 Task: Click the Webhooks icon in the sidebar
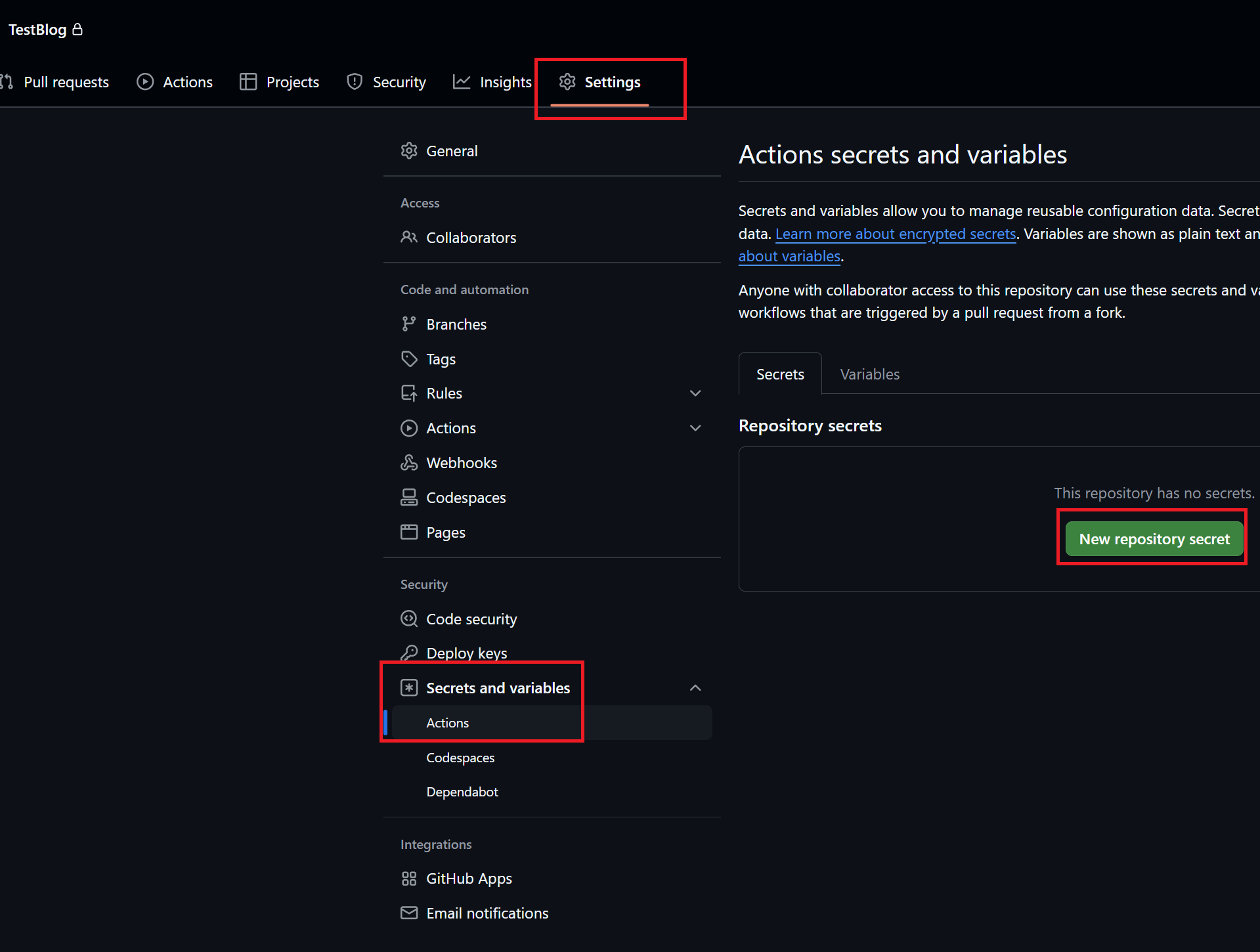[409, 462]
